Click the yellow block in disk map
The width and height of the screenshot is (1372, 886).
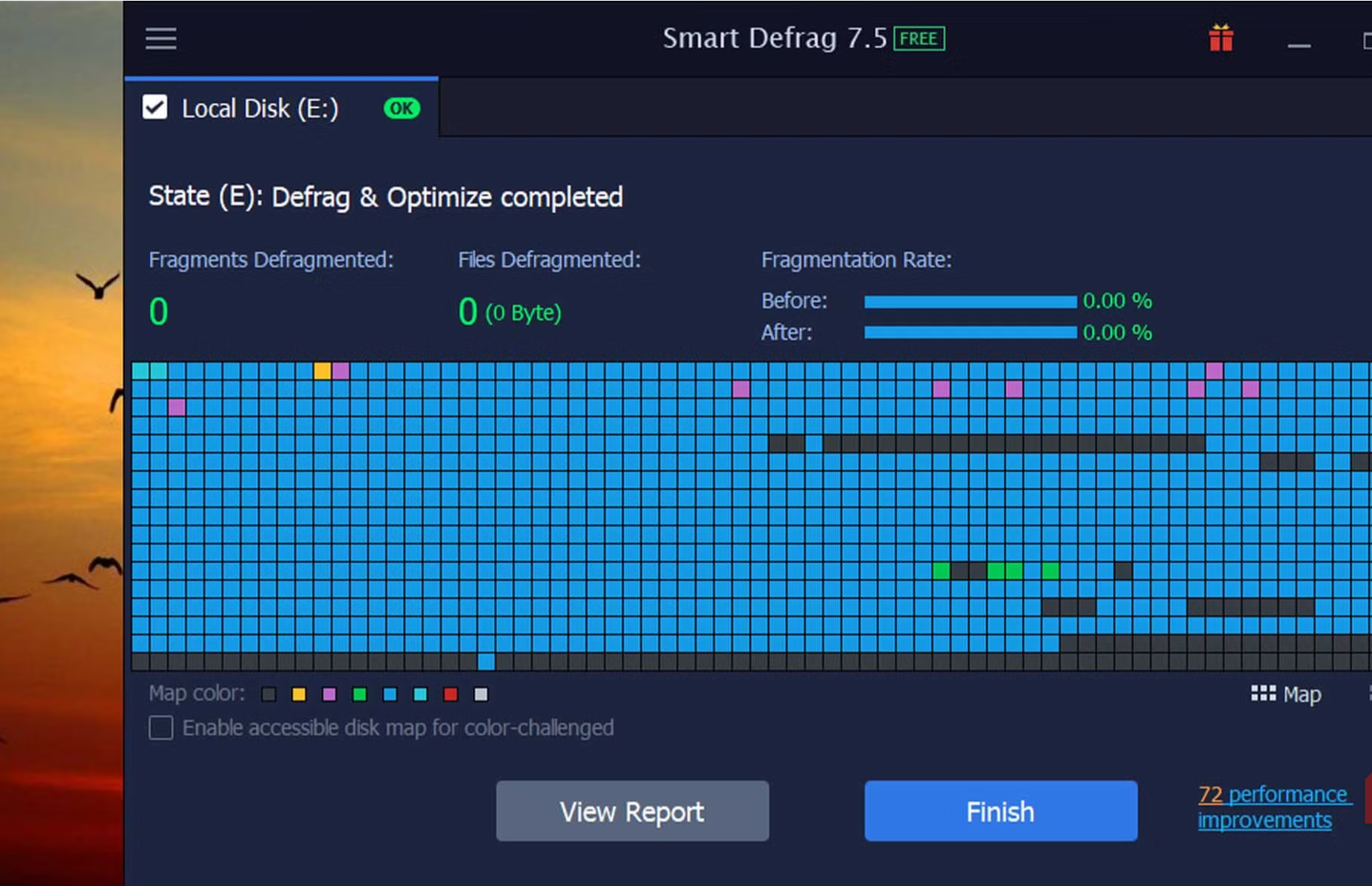click(322, 371)
